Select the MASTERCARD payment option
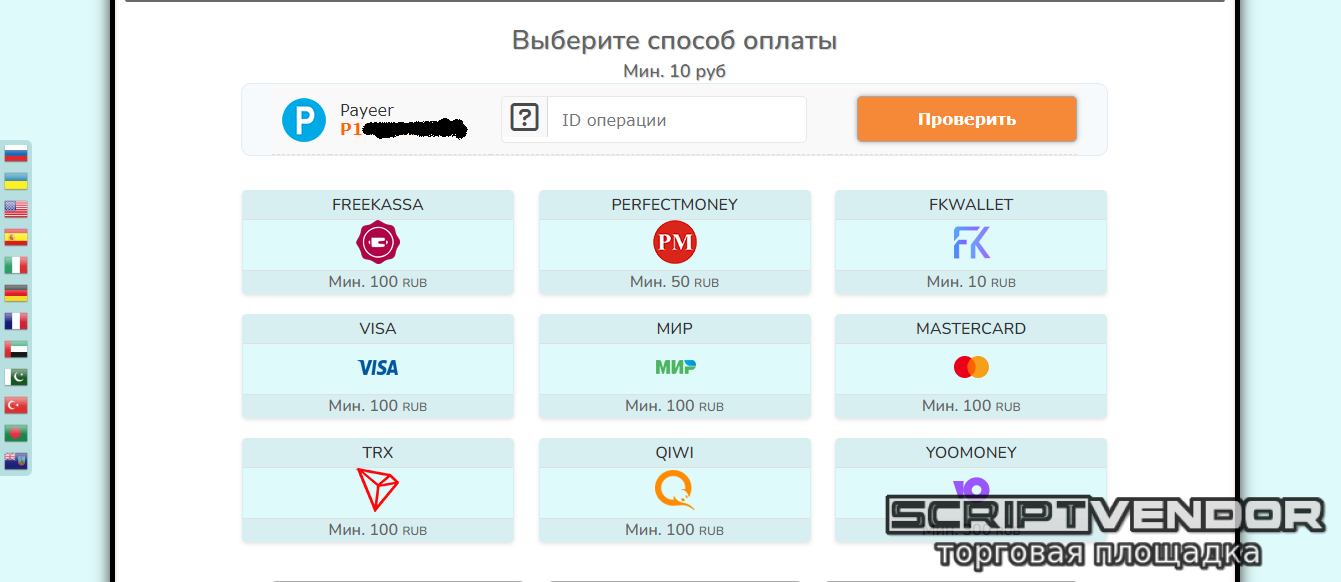This screenshot has height=582, width=1341. coord(971,366)
